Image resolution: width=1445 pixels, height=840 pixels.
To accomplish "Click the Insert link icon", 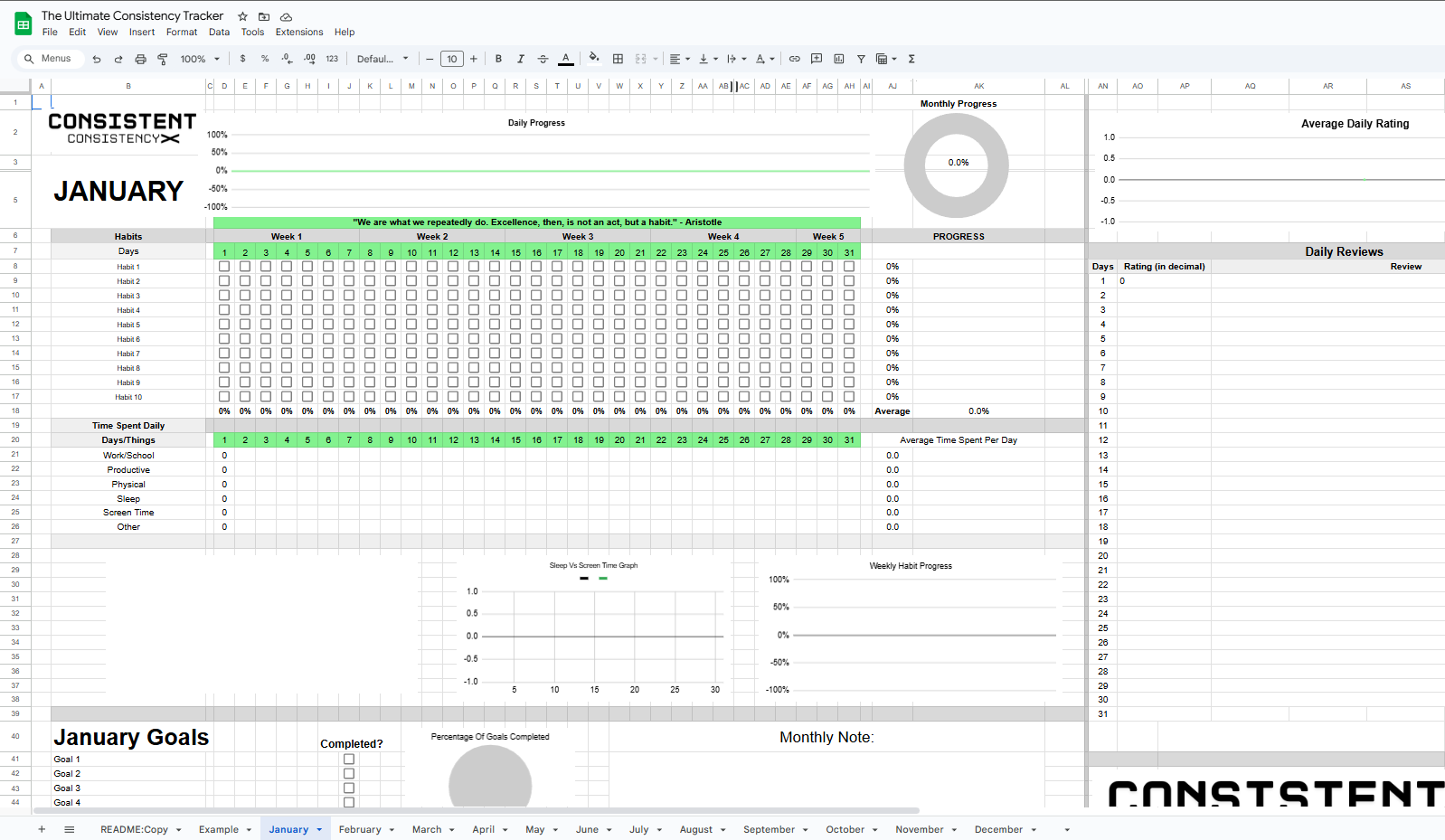I will (794, 59).
